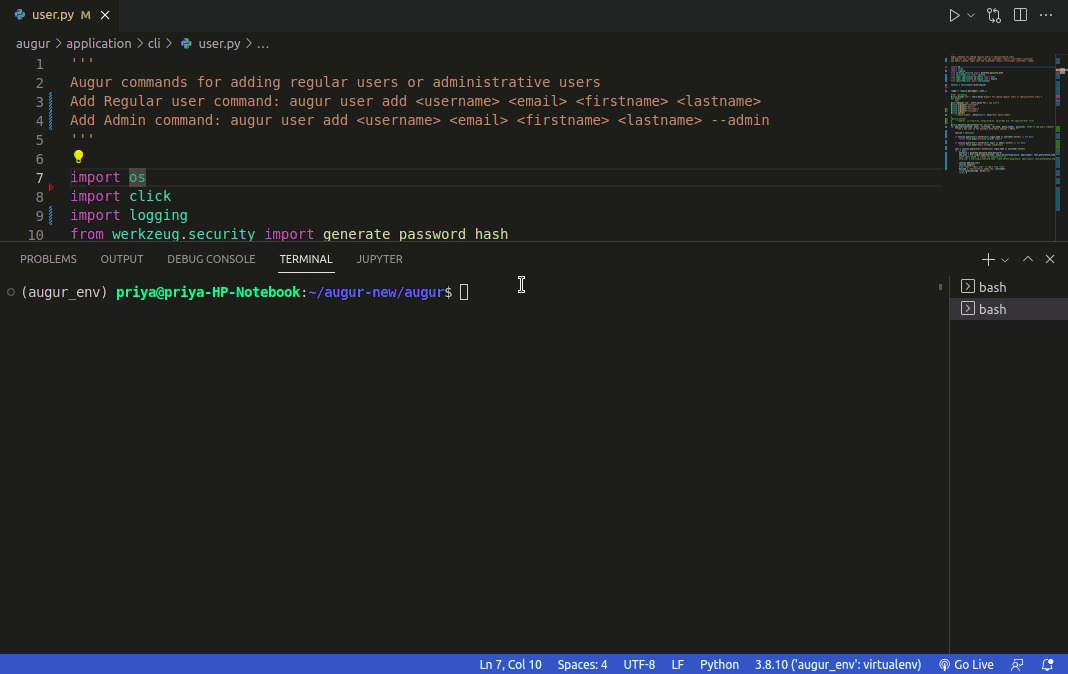The image size is (1068, 674).
Task: Change indentation via Spaces: 4
Action: click(582, 664)
